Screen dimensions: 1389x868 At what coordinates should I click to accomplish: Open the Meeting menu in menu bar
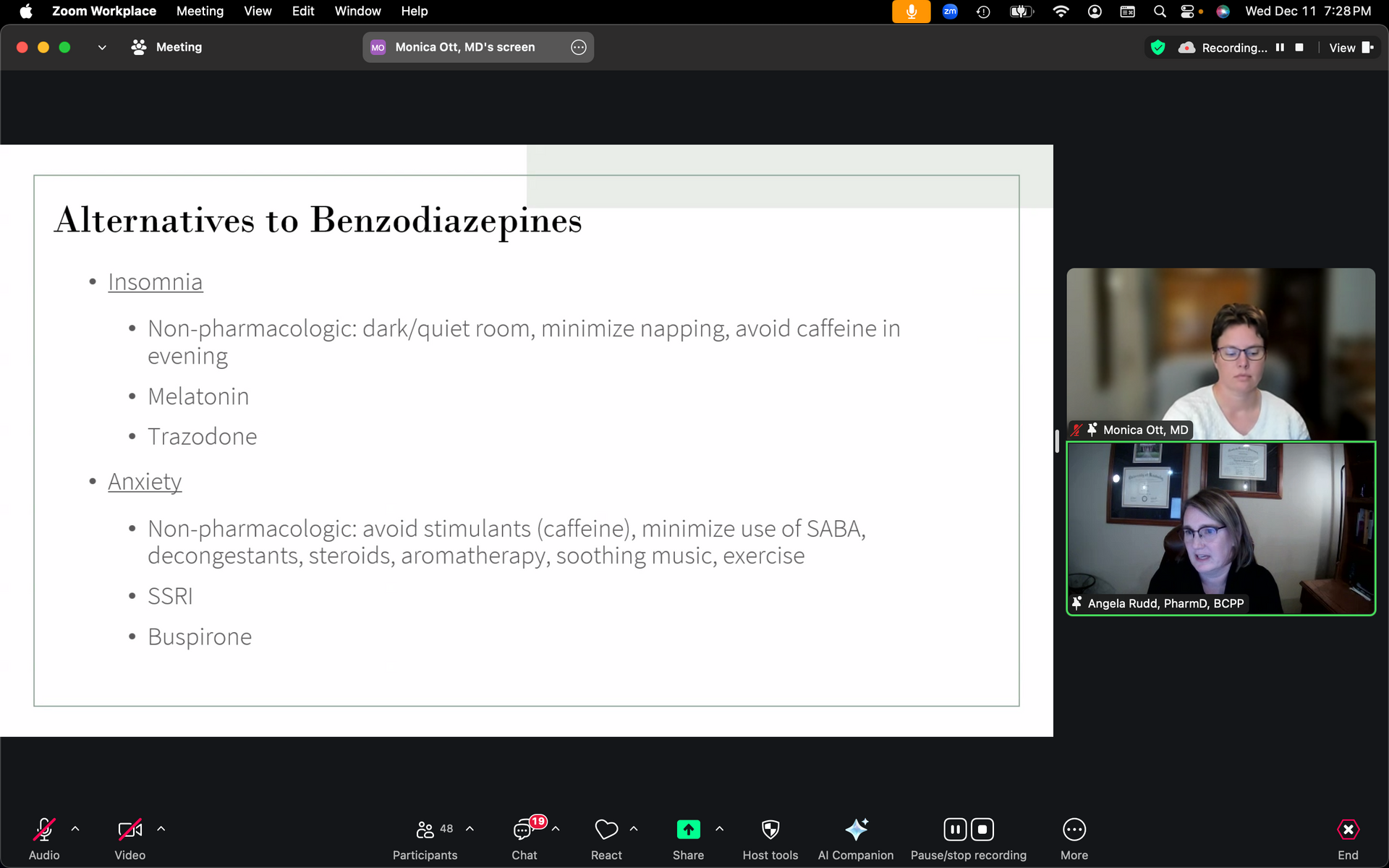click(x=200, y=11)
